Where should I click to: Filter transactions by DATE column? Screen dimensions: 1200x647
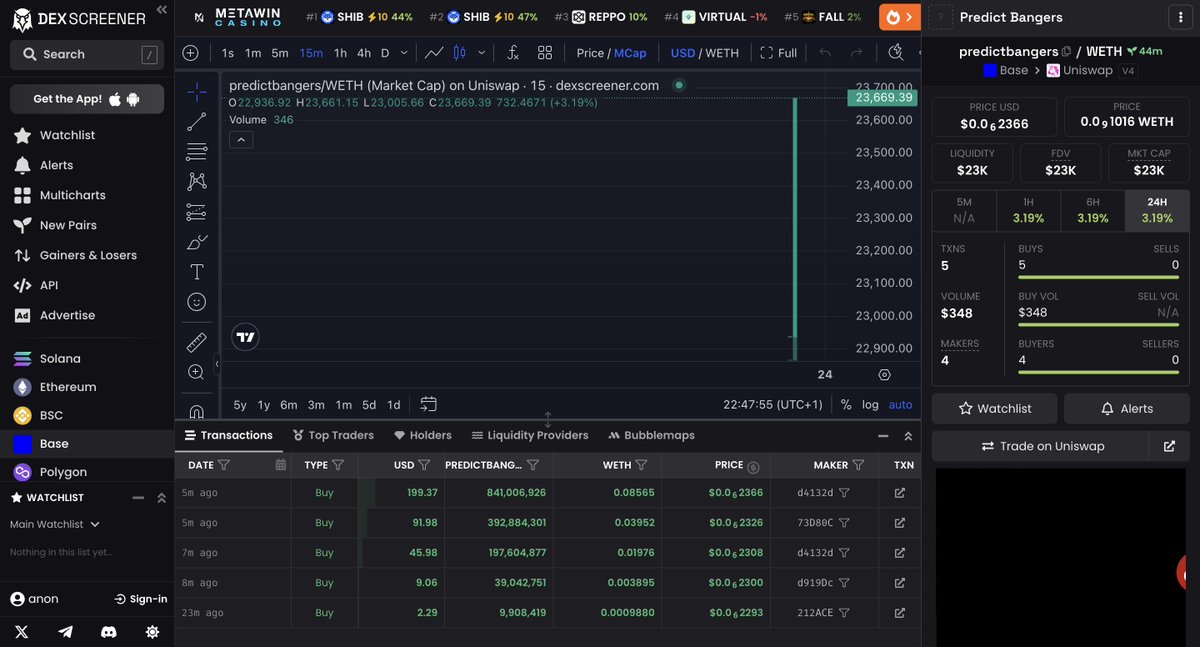point(224,465)
